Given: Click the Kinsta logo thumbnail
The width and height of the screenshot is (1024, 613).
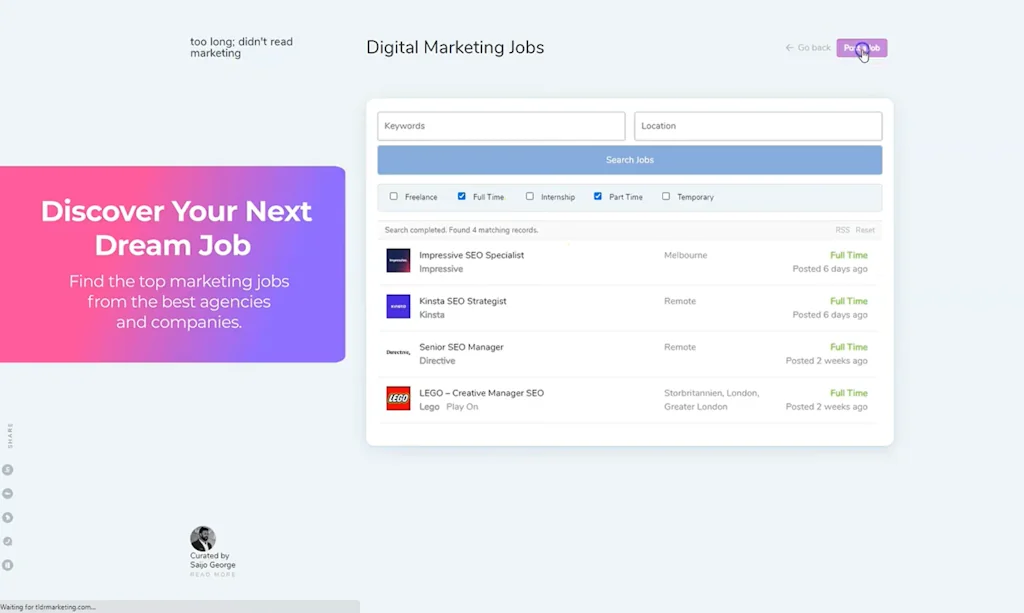Looking at the screenshot, I should coord(397,306).
